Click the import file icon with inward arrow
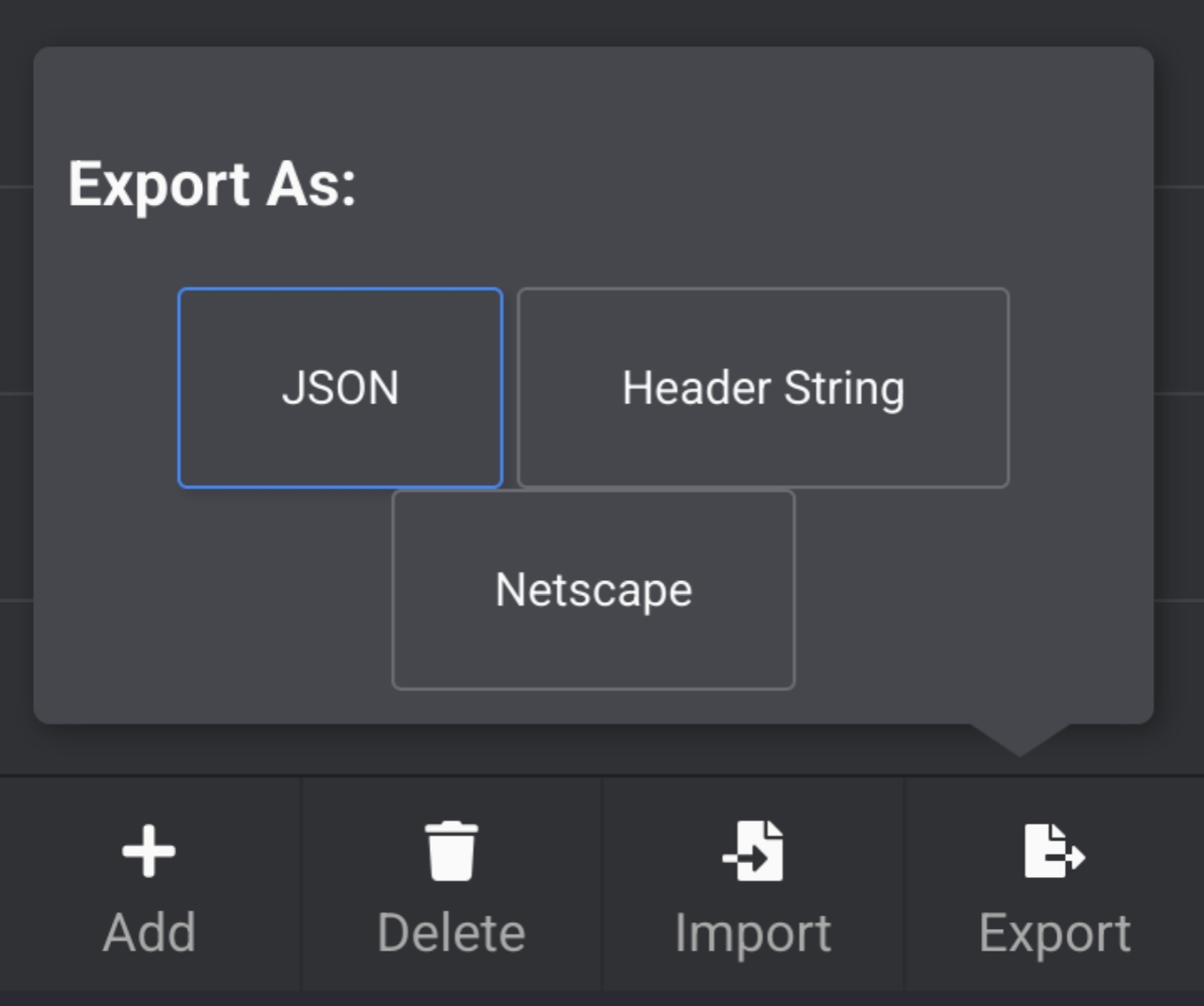 click(x=753, y=851)
